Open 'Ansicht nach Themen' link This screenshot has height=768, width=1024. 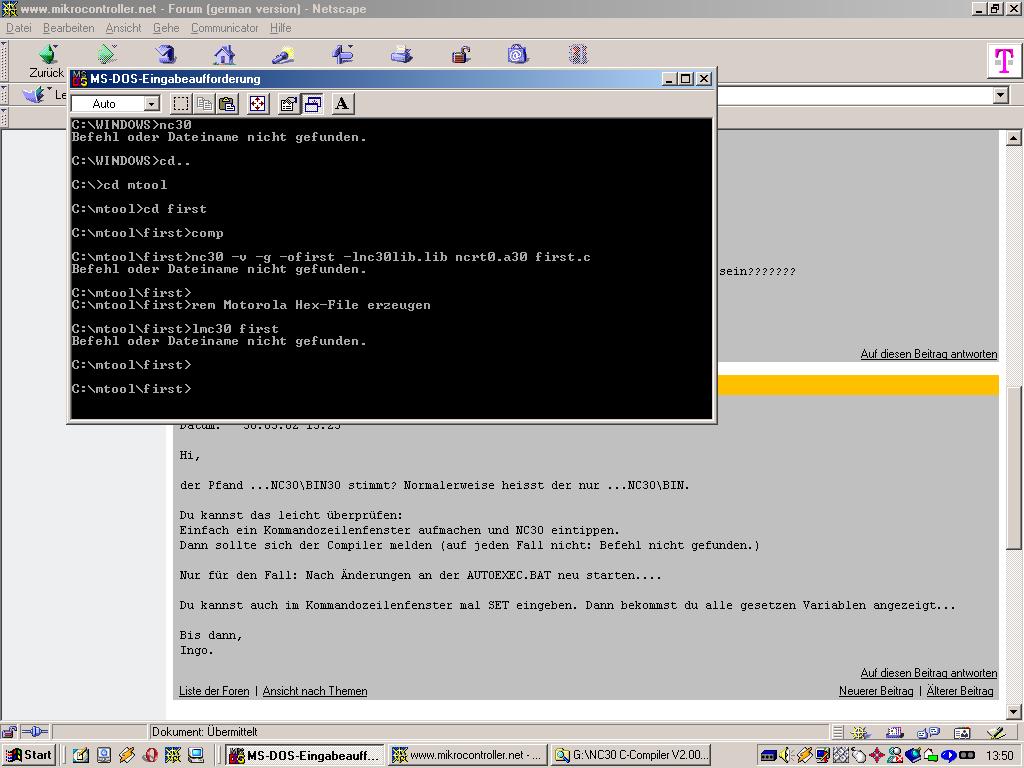tap(315, 691)
